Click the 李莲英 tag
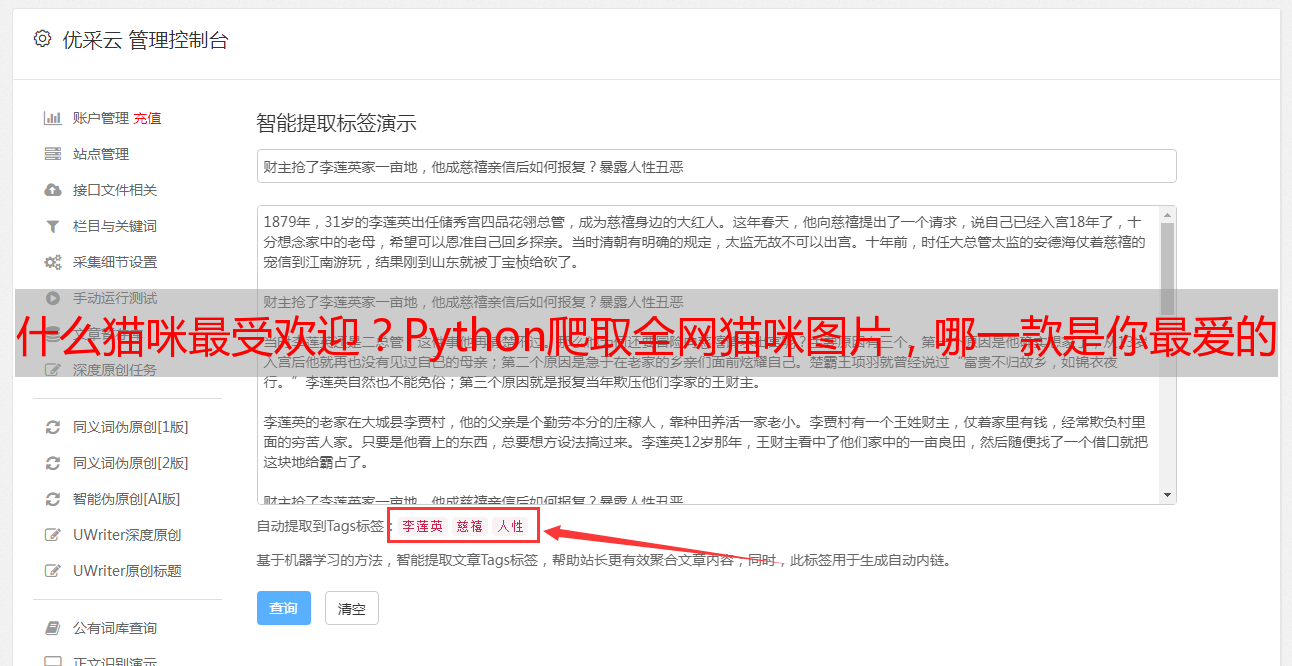1292x666 pixels. pyautogui.click(x=423, y=526)
